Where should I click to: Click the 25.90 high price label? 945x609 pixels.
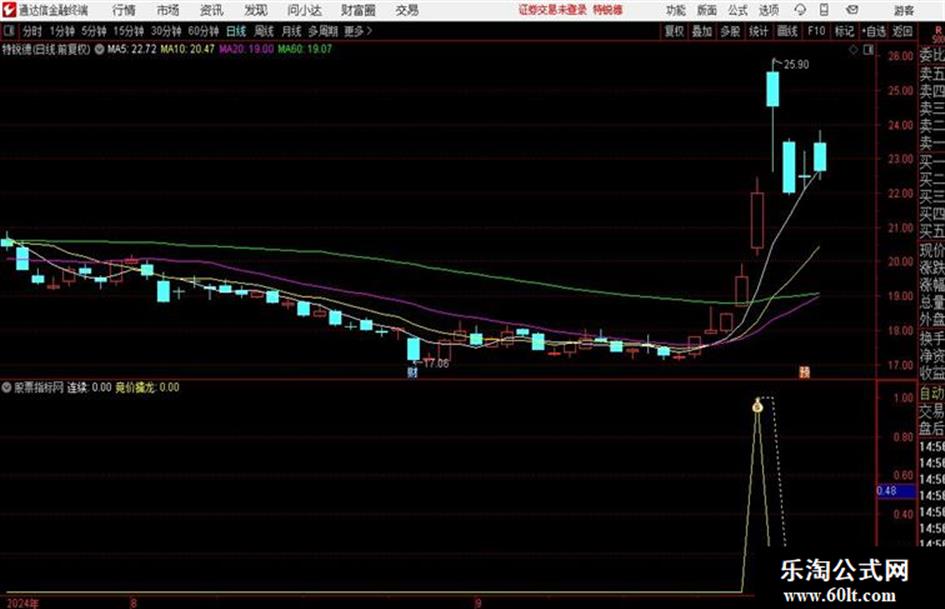796,65
